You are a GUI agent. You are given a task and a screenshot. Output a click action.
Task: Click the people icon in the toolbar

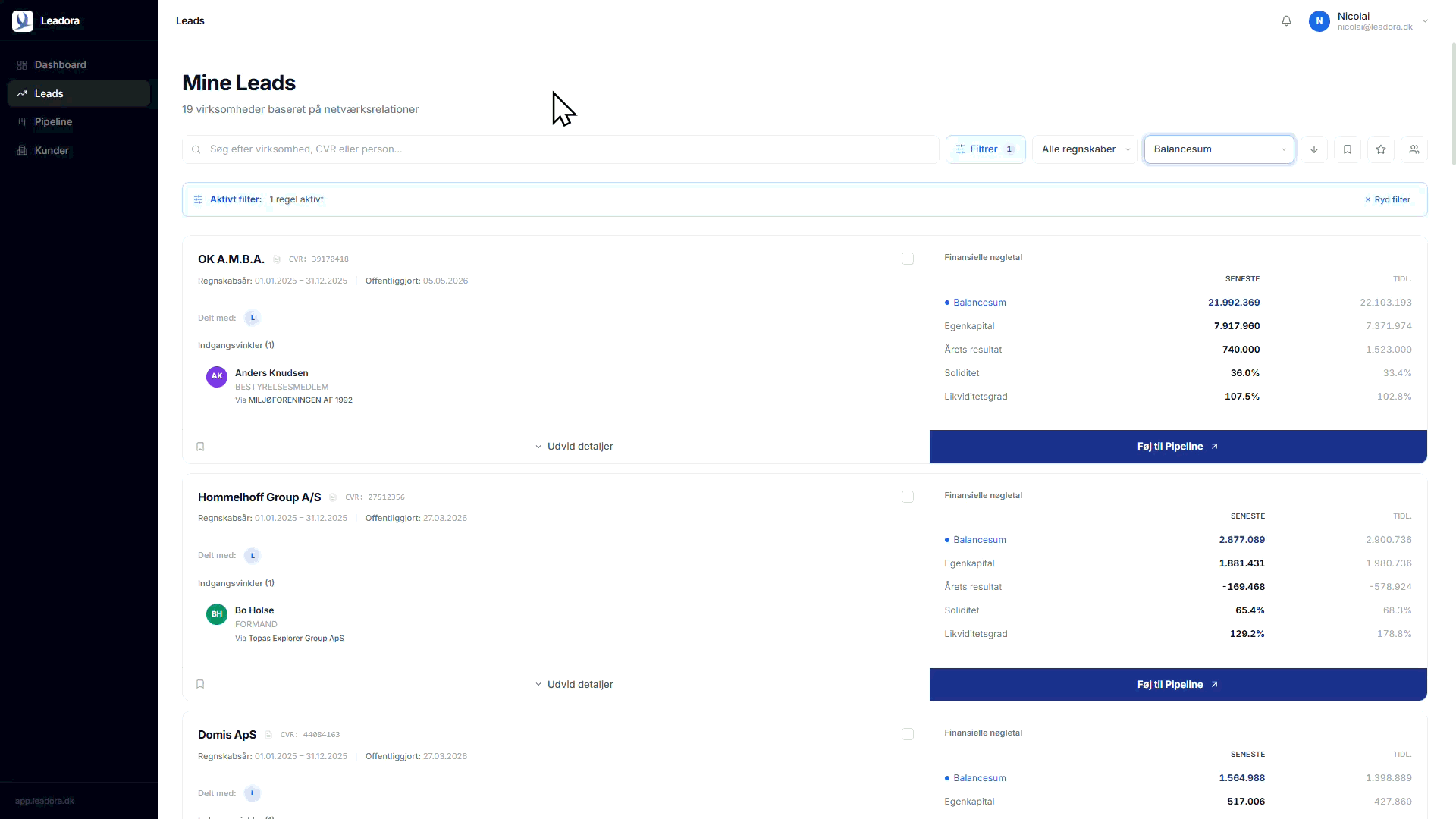point(1414,149)
